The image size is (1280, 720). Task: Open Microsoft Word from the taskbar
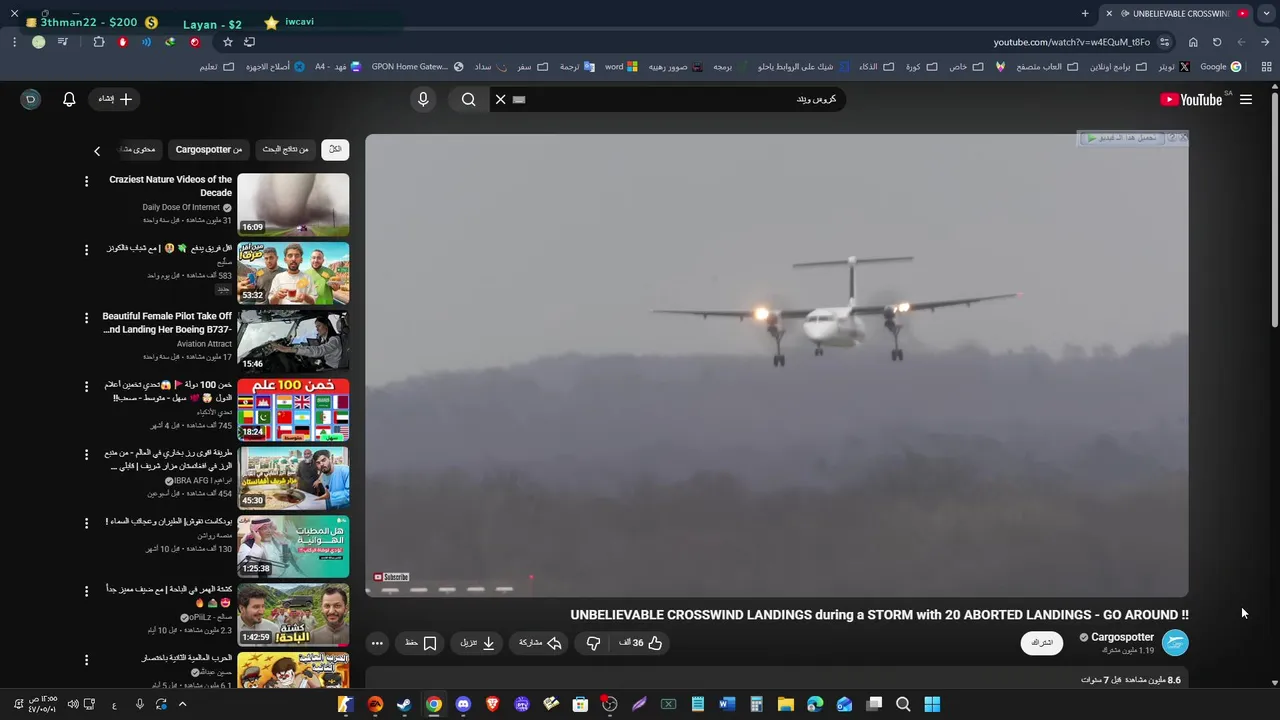point(727,704)
